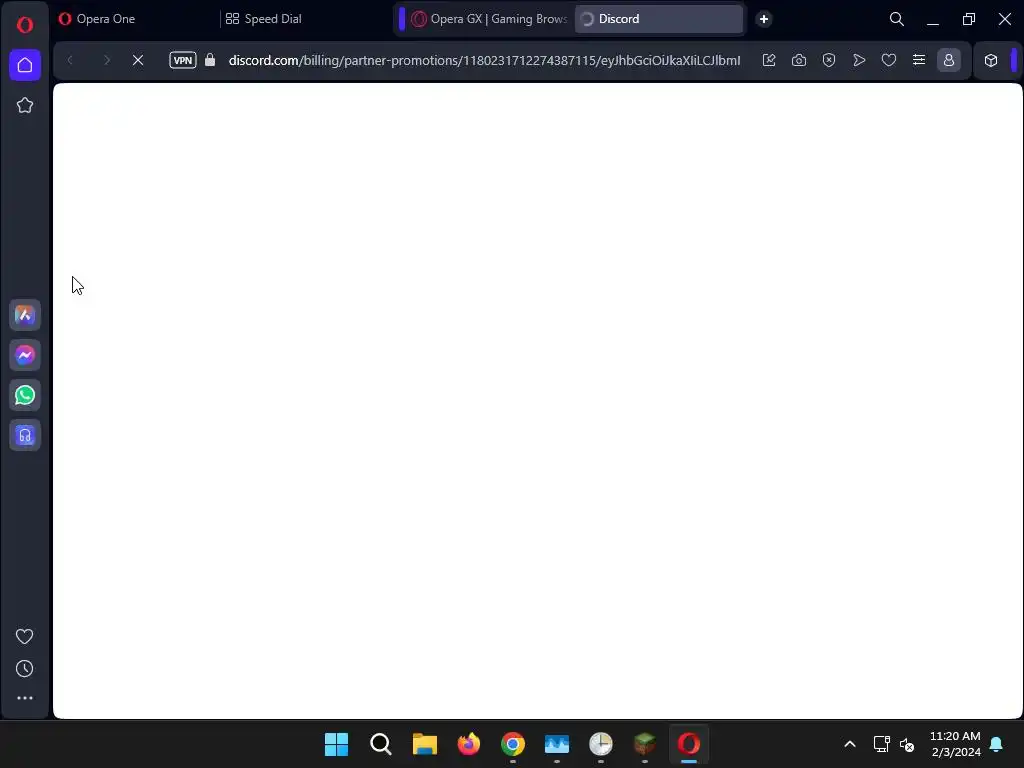Expand hidden system tray icons chevron
This screenshot has height=768, width=1024.
point(850,744)
